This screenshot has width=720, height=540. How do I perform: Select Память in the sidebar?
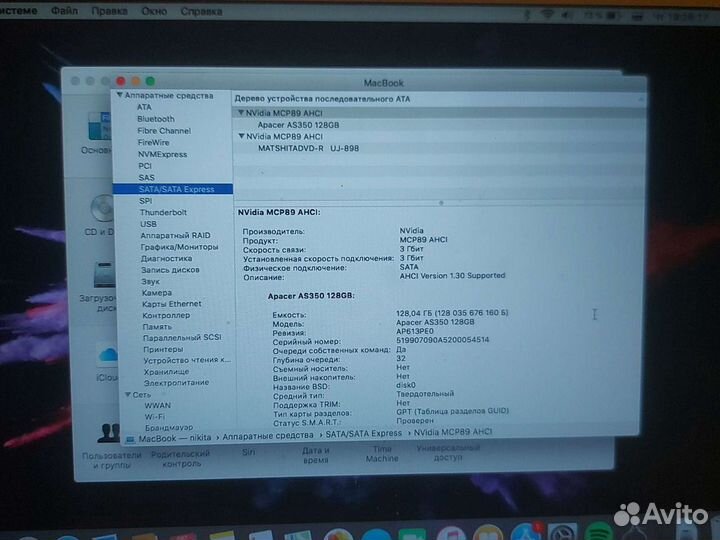(157, 326)
